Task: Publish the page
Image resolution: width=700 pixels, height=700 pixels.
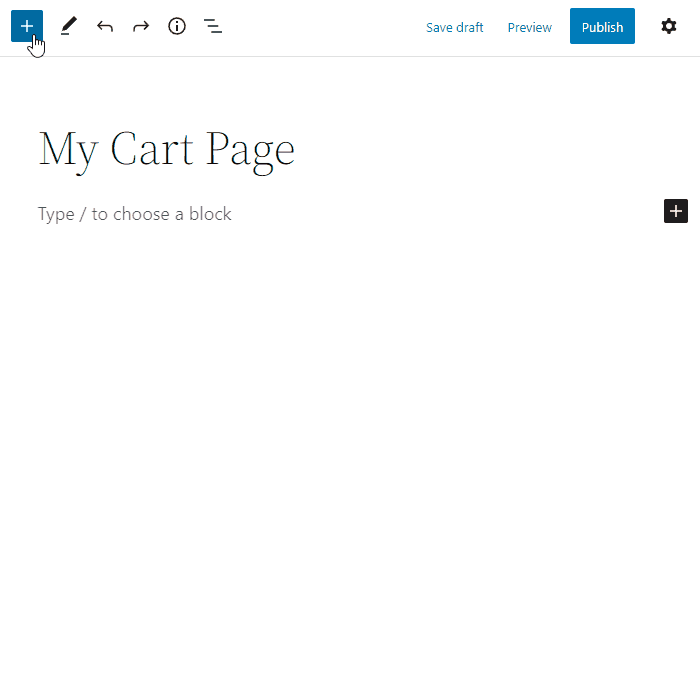Action: point(602,26)
